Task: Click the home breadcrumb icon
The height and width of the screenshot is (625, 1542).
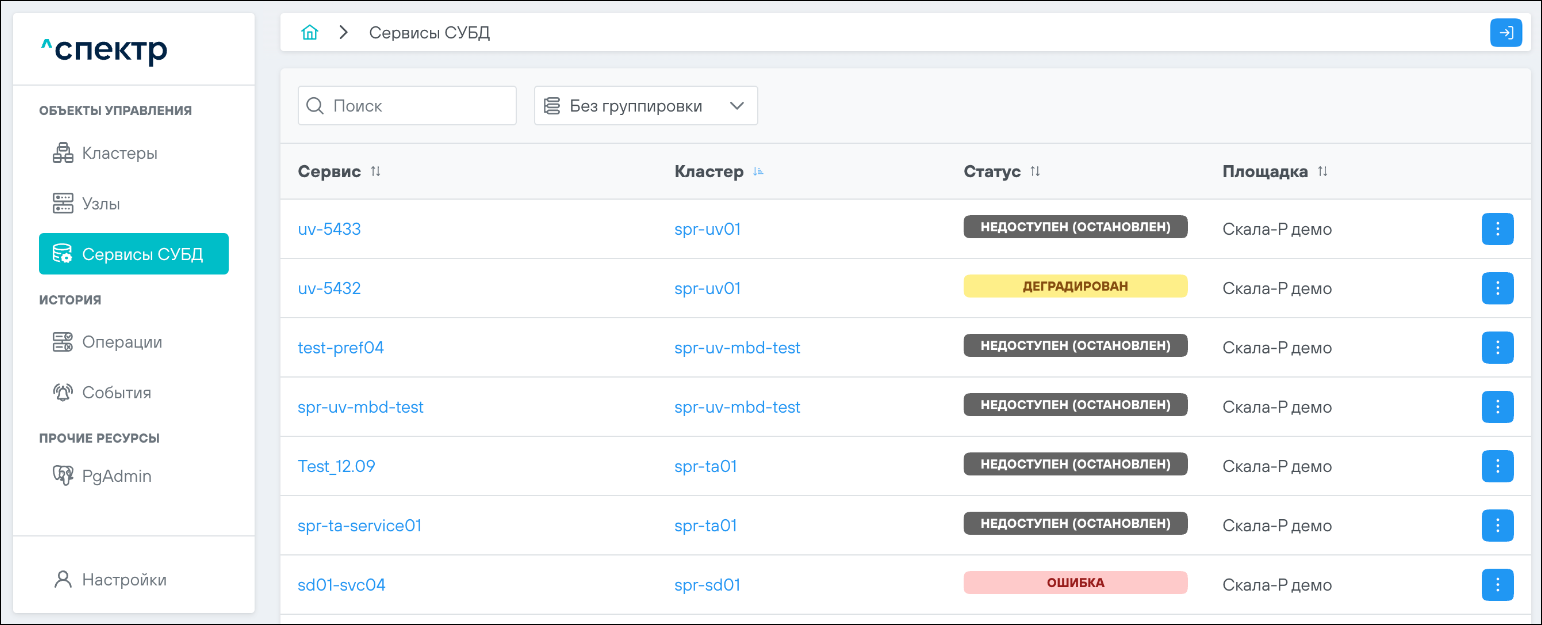Action: click(310, 33)
